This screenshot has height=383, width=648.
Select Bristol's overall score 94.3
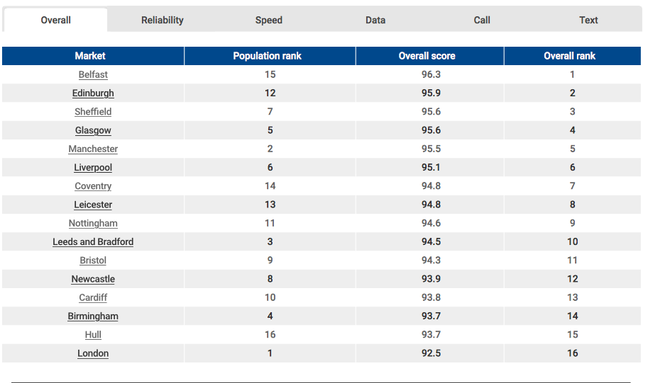[x=431, y=260]
